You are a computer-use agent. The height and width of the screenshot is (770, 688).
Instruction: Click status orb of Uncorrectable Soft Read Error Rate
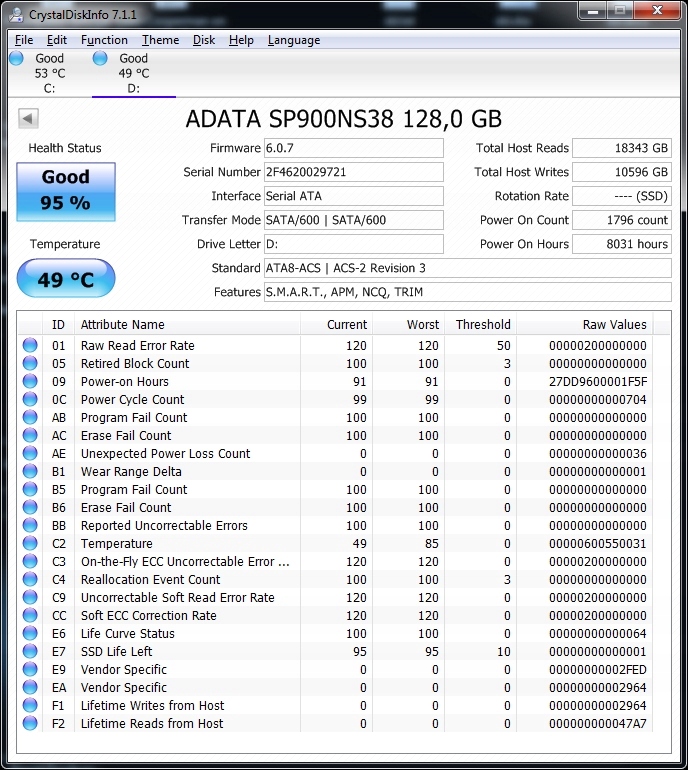click(x=30, y=597)
